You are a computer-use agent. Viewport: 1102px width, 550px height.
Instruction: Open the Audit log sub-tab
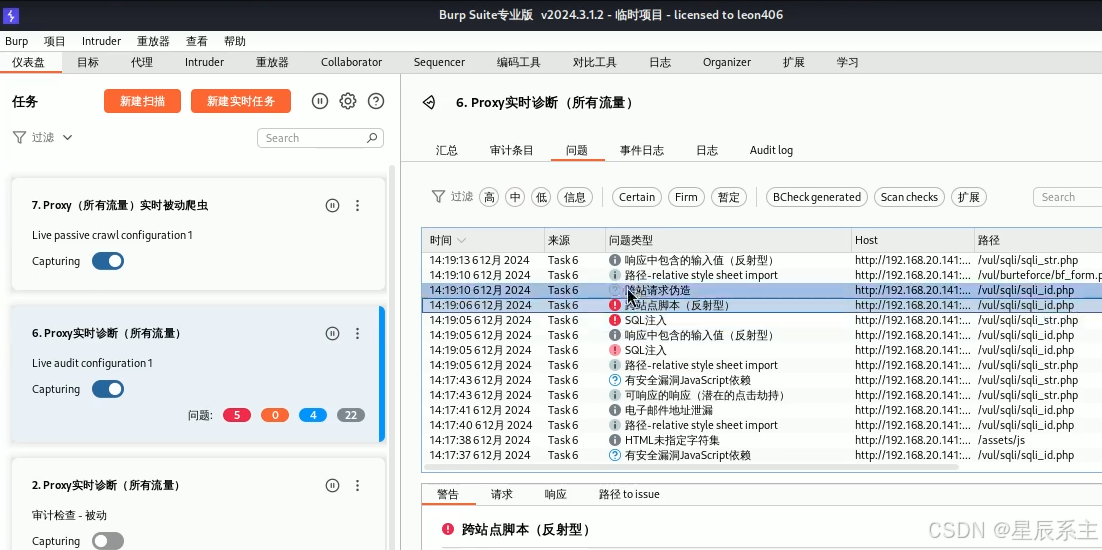point(771,150)
